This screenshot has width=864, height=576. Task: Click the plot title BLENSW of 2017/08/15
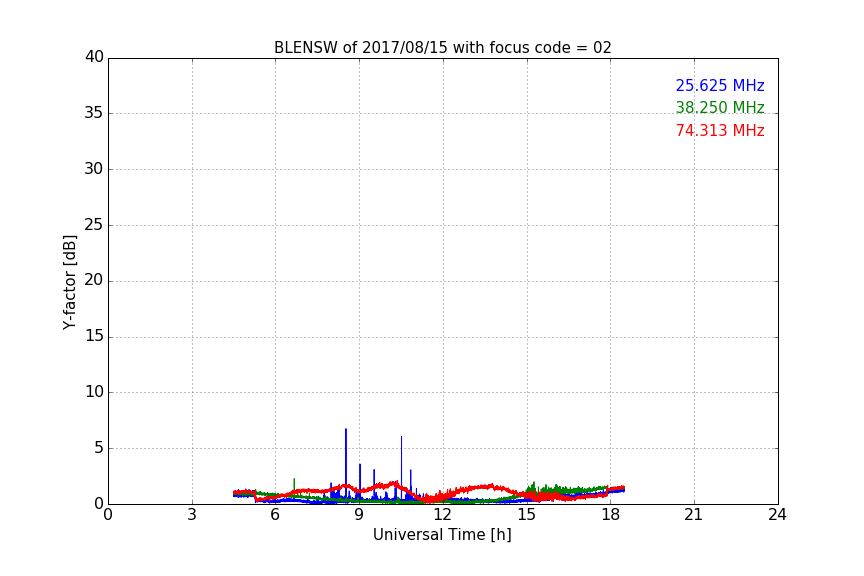pyautogui.click(x=442, y=48)
